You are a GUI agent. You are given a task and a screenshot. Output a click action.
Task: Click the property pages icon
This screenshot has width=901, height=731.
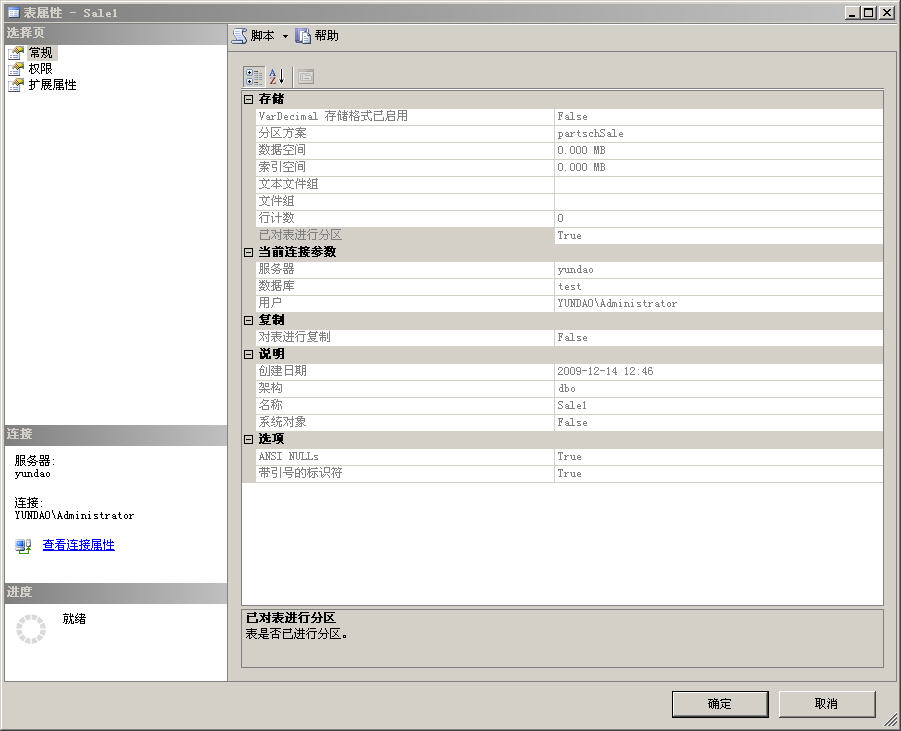[x=306, y=76]
